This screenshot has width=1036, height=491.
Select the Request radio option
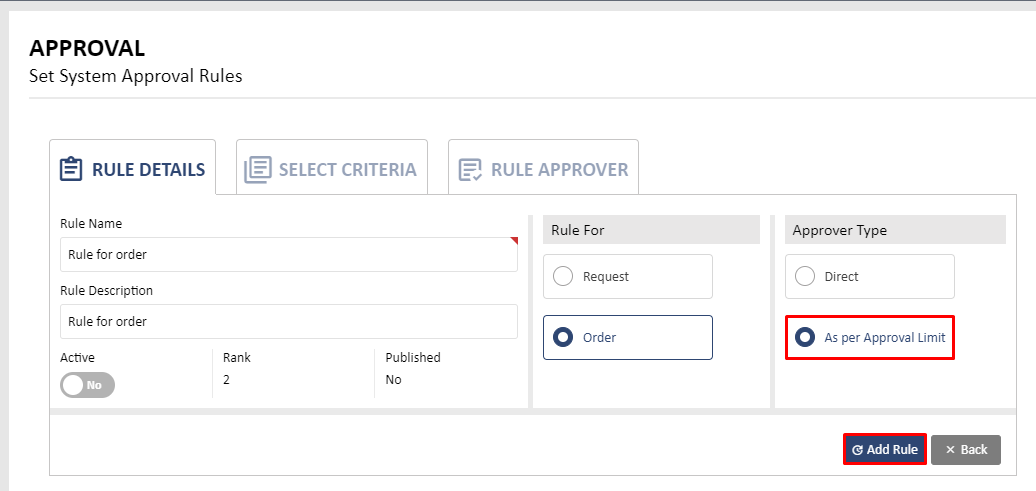[628, 276]
